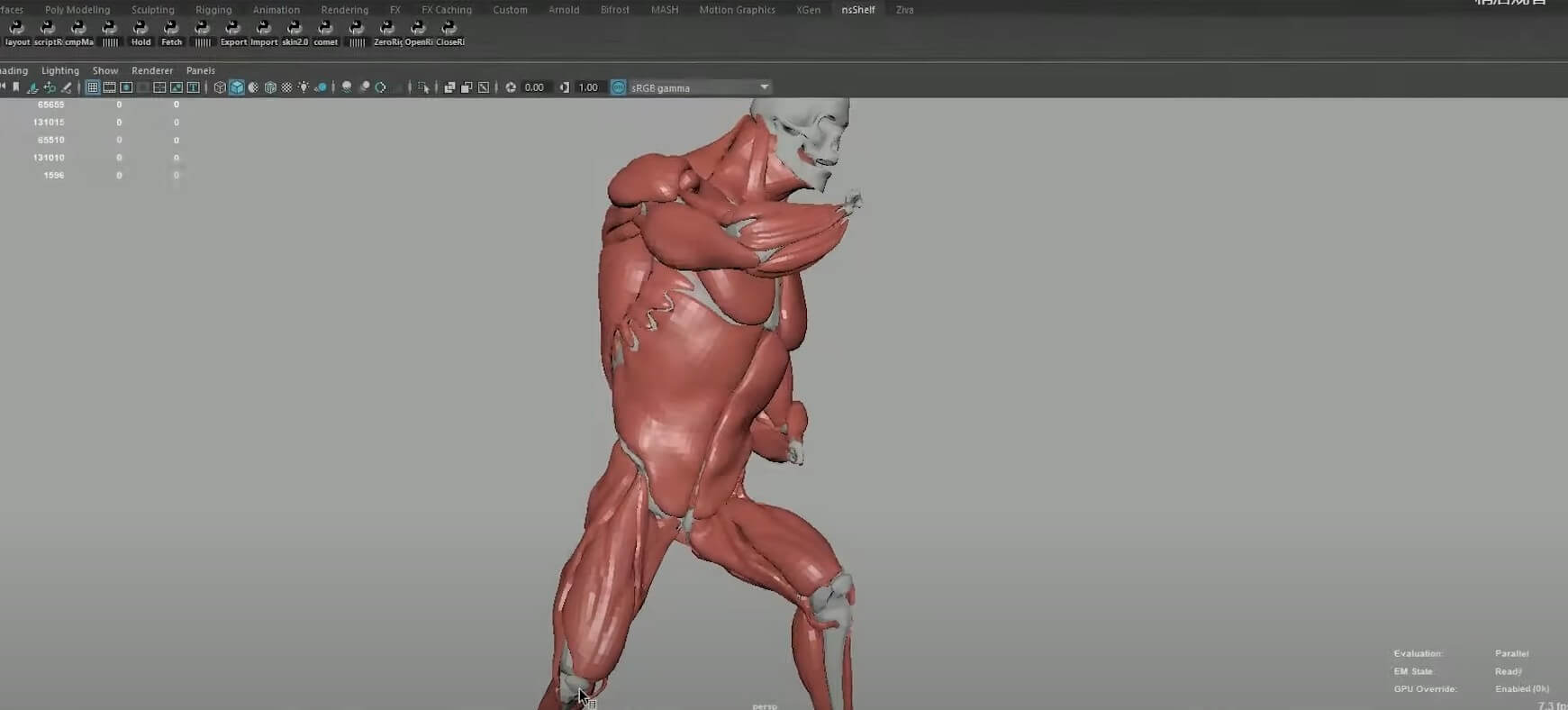Open the Show panel menu

tap(105, 70)
